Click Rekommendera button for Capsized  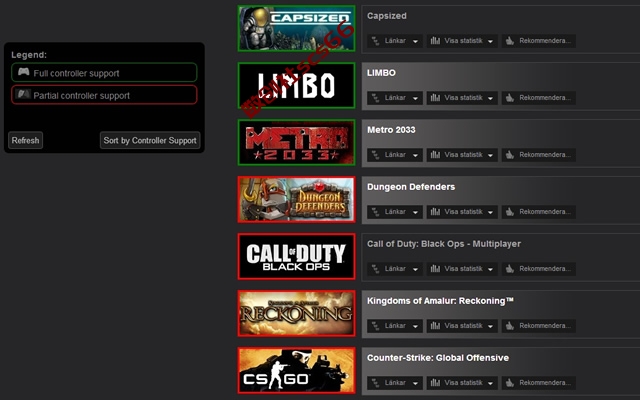coord(539,41)
